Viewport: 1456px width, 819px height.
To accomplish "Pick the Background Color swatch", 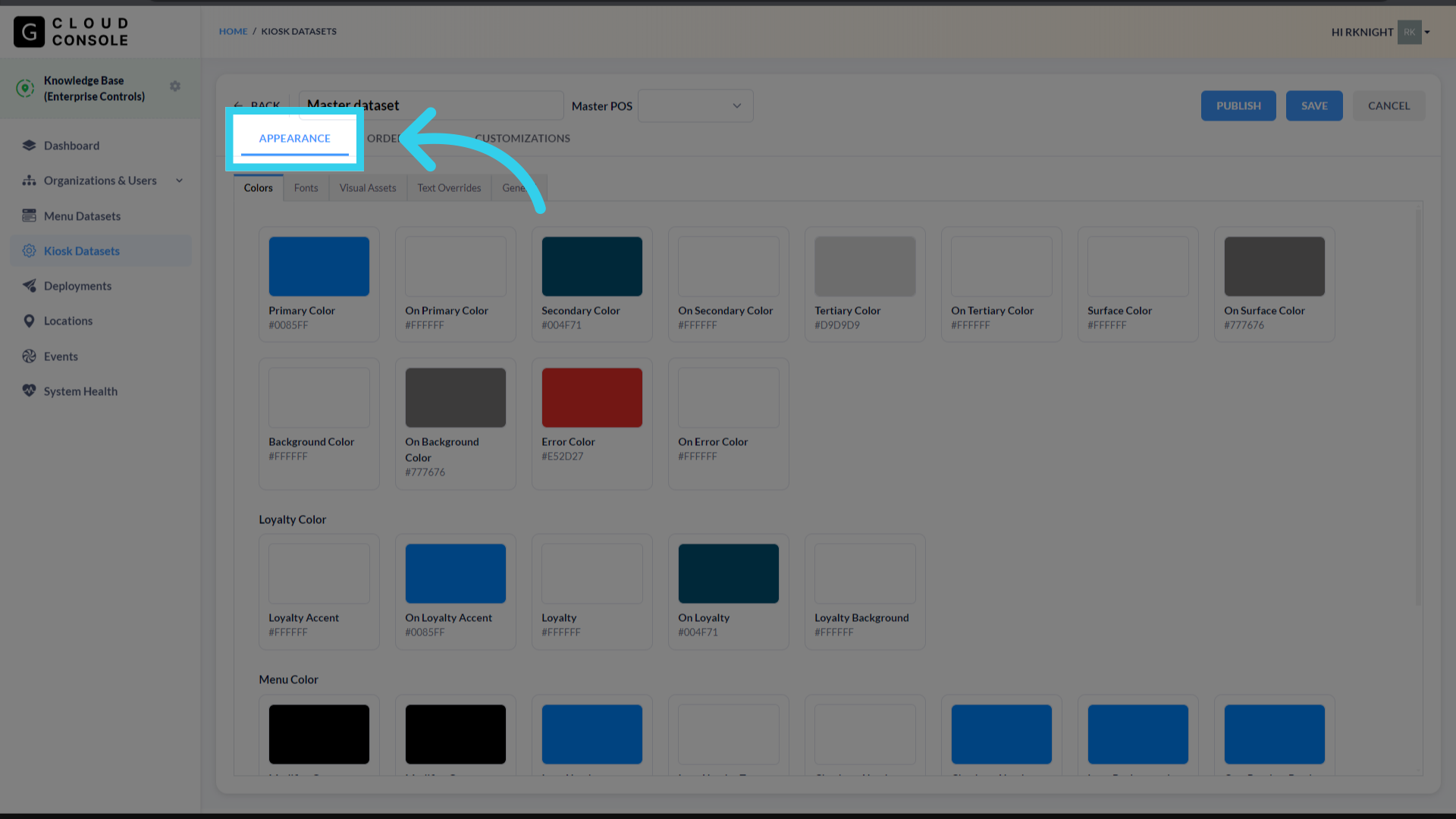I will coord(319,398).
